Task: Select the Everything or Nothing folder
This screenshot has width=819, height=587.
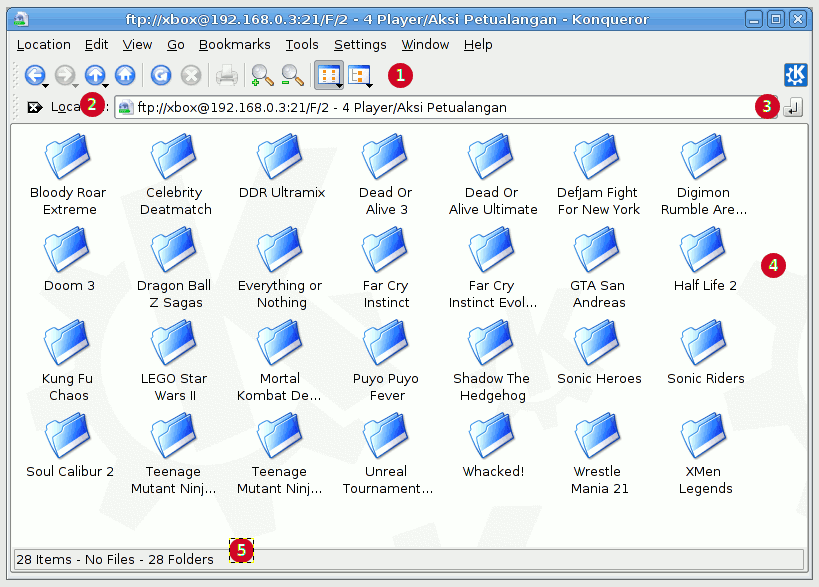Action: pyautogui.click(x=280, y=268)
